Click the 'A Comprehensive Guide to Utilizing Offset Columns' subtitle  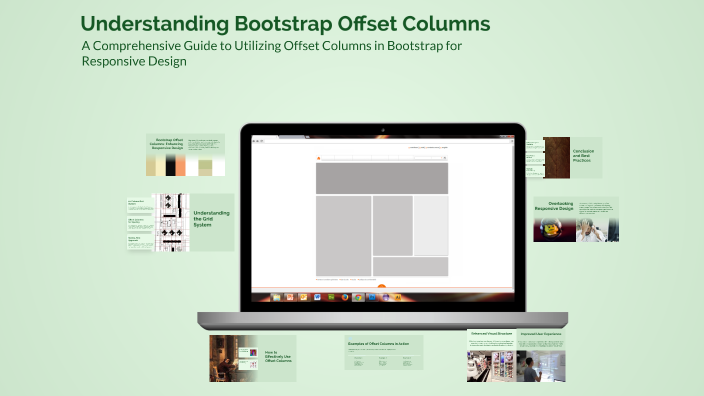pyautogui.click(x=272, y=53)
